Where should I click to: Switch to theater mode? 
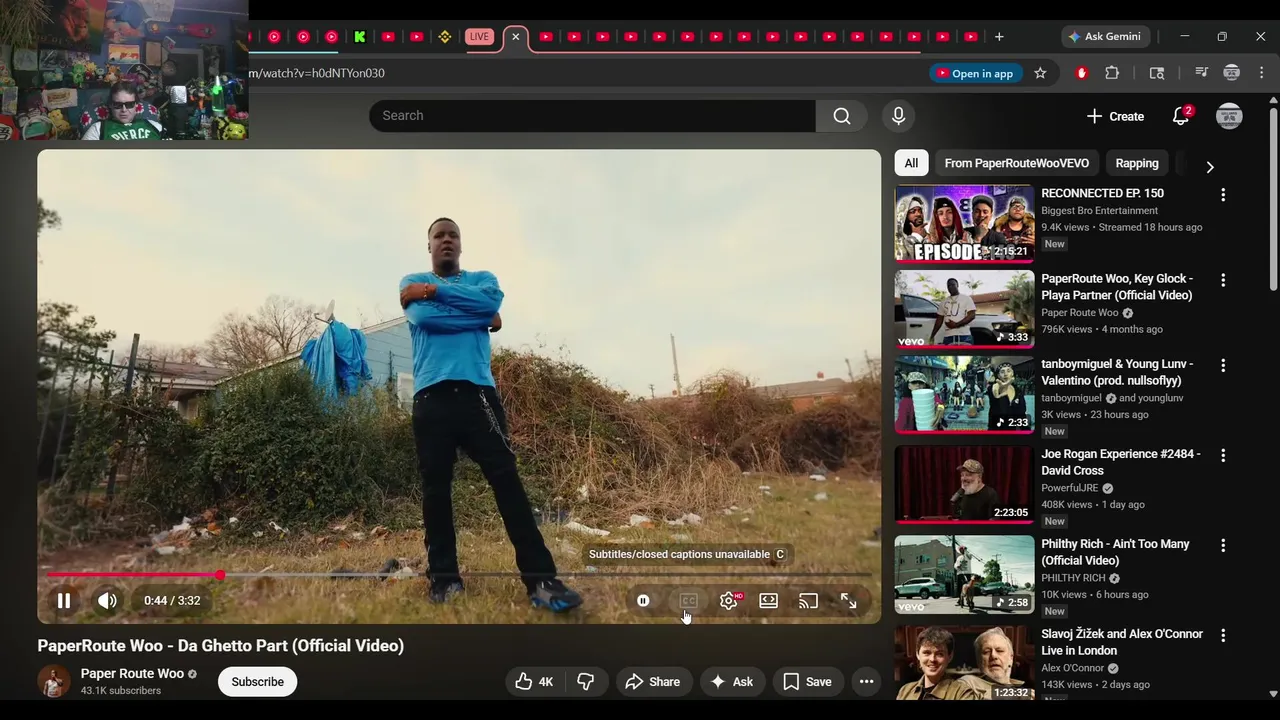[x=768, y=601]
